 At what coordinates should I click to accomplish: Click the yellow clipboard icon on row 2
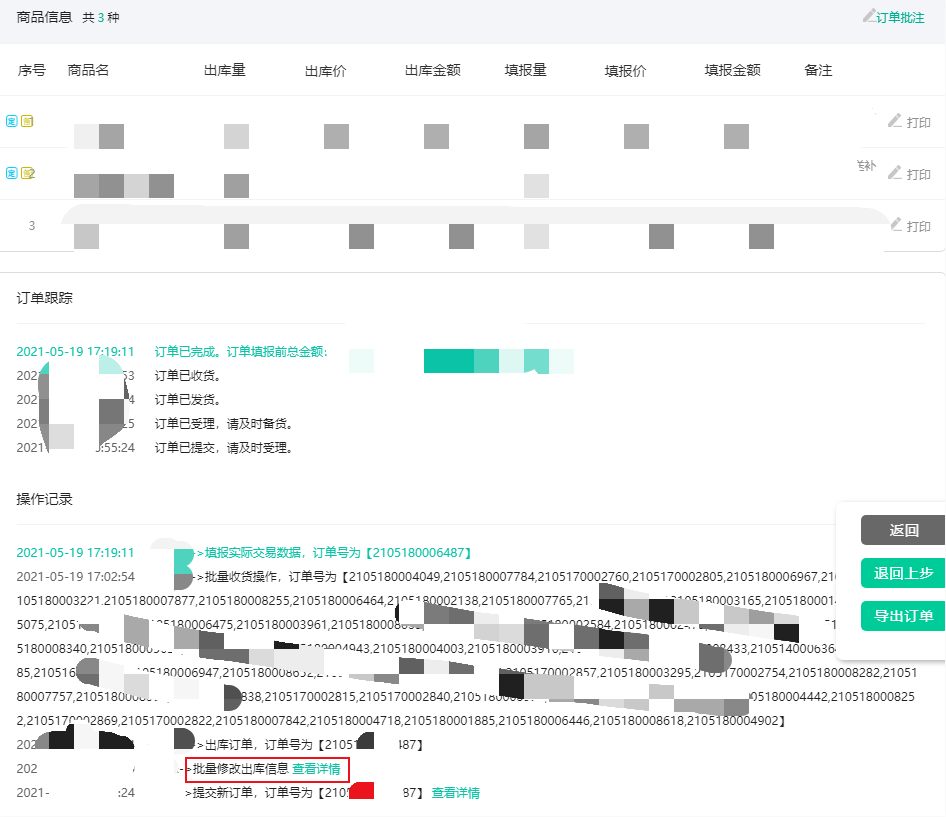tap(26, 173)
